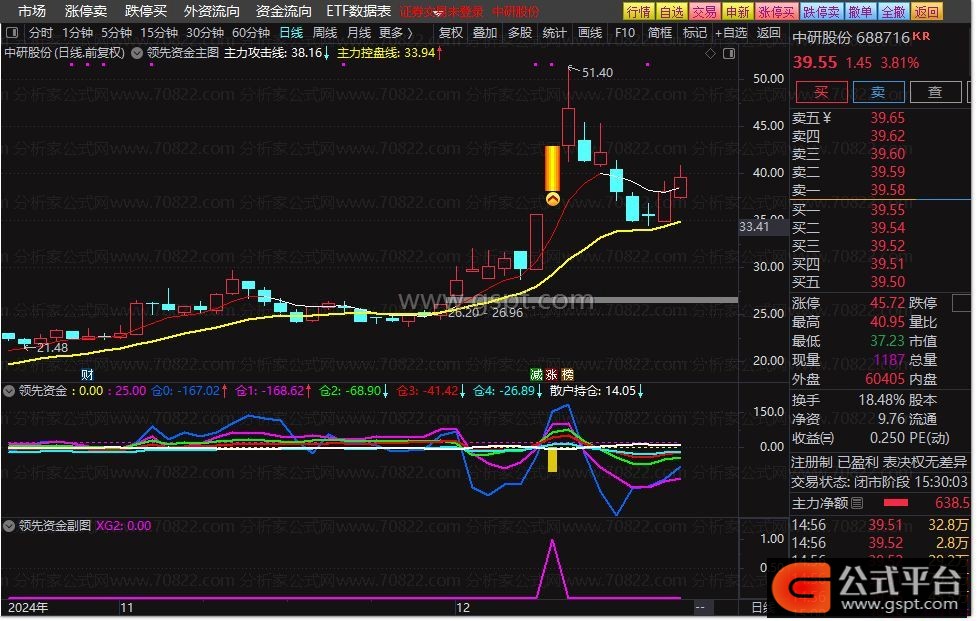977x621 pixels.
Task: Open the 涨停卖 menu
Action: pos(86,11)
